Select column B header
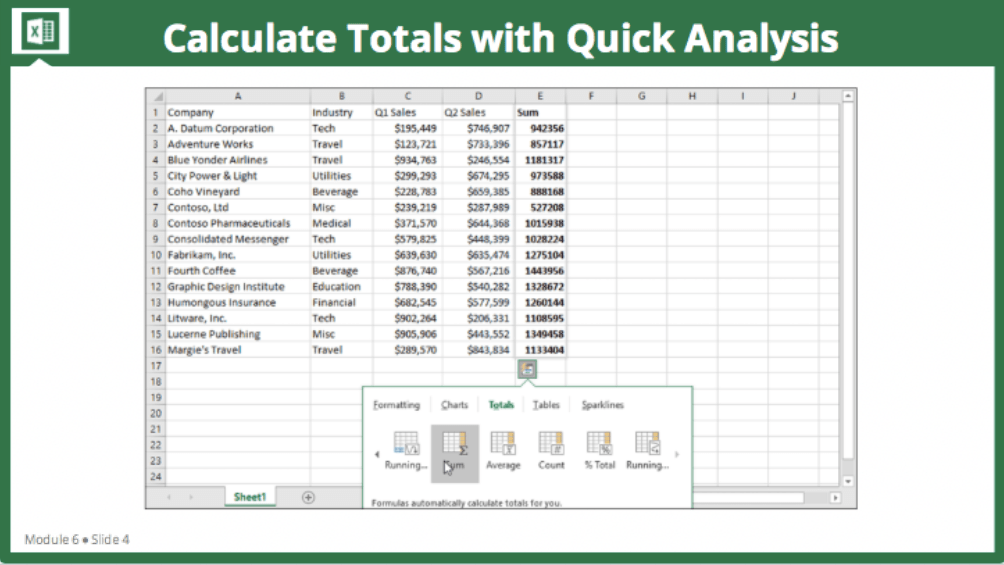This screenshot has height=565, width=1004. [x=341, y=96]
